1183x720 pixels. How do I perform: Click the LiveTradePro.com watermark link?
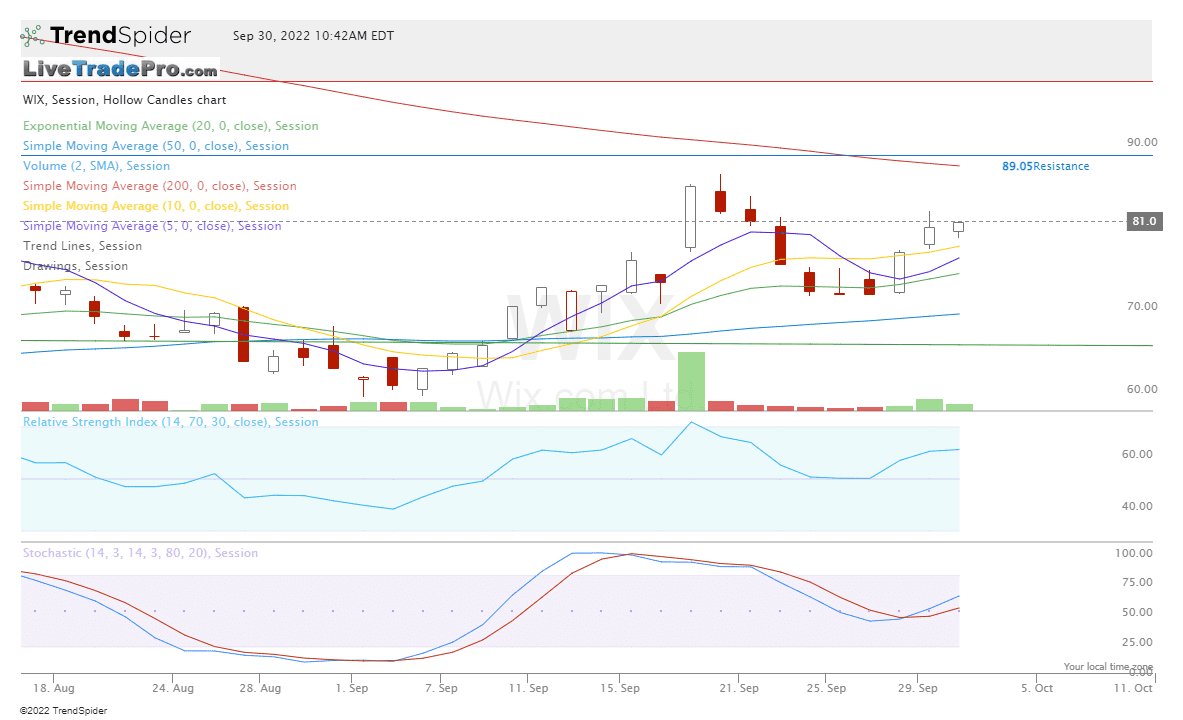tap(120, 70)
